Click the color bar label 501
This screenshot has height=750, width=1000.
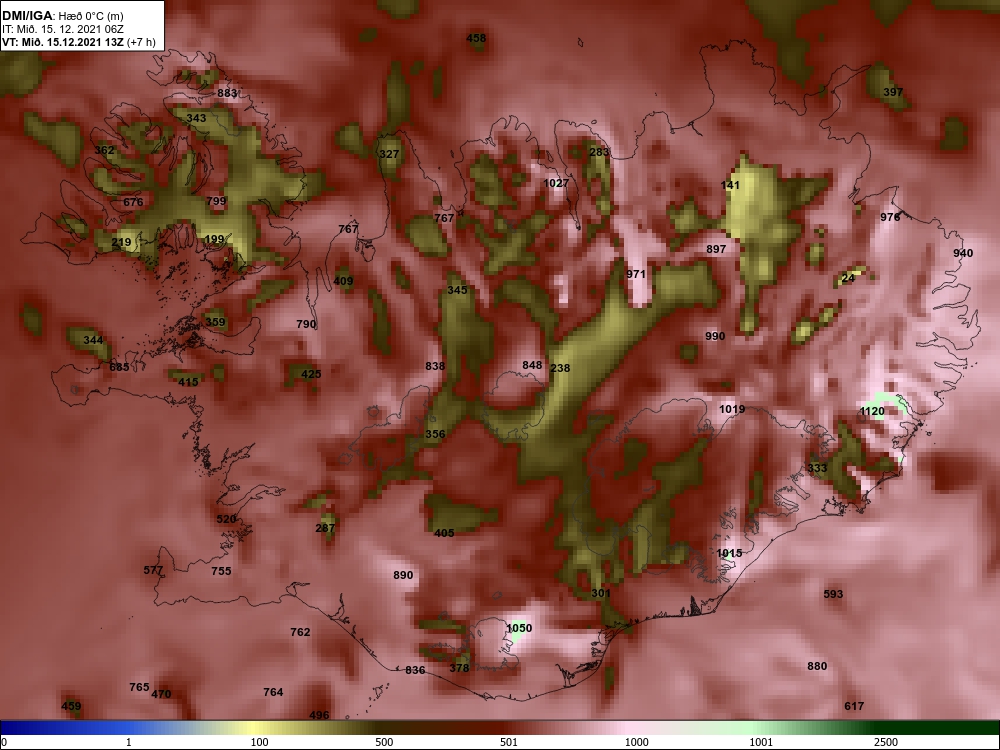click(508, 742)
